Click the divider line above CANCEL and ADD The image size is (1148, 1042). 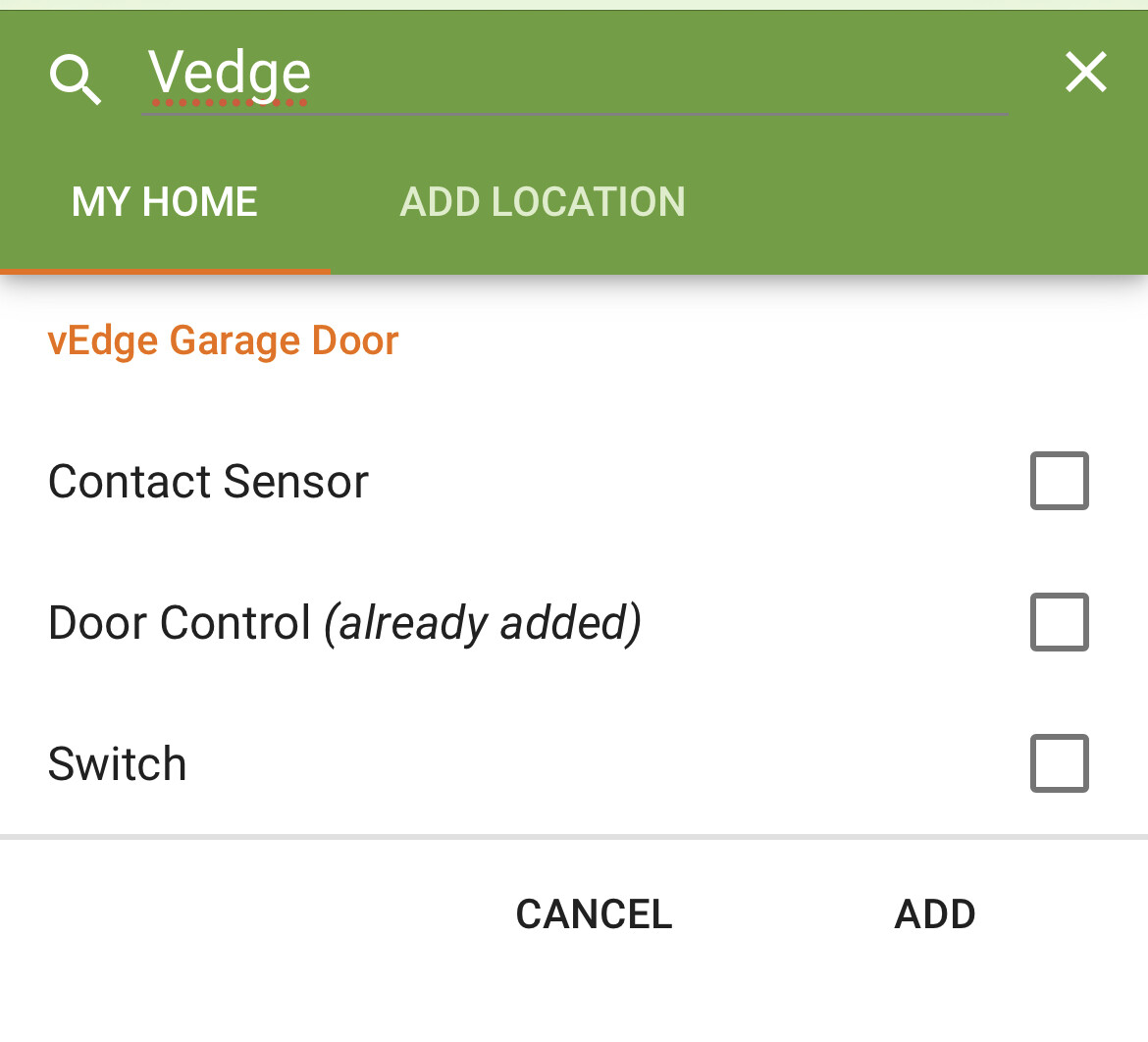click(574, 837)
